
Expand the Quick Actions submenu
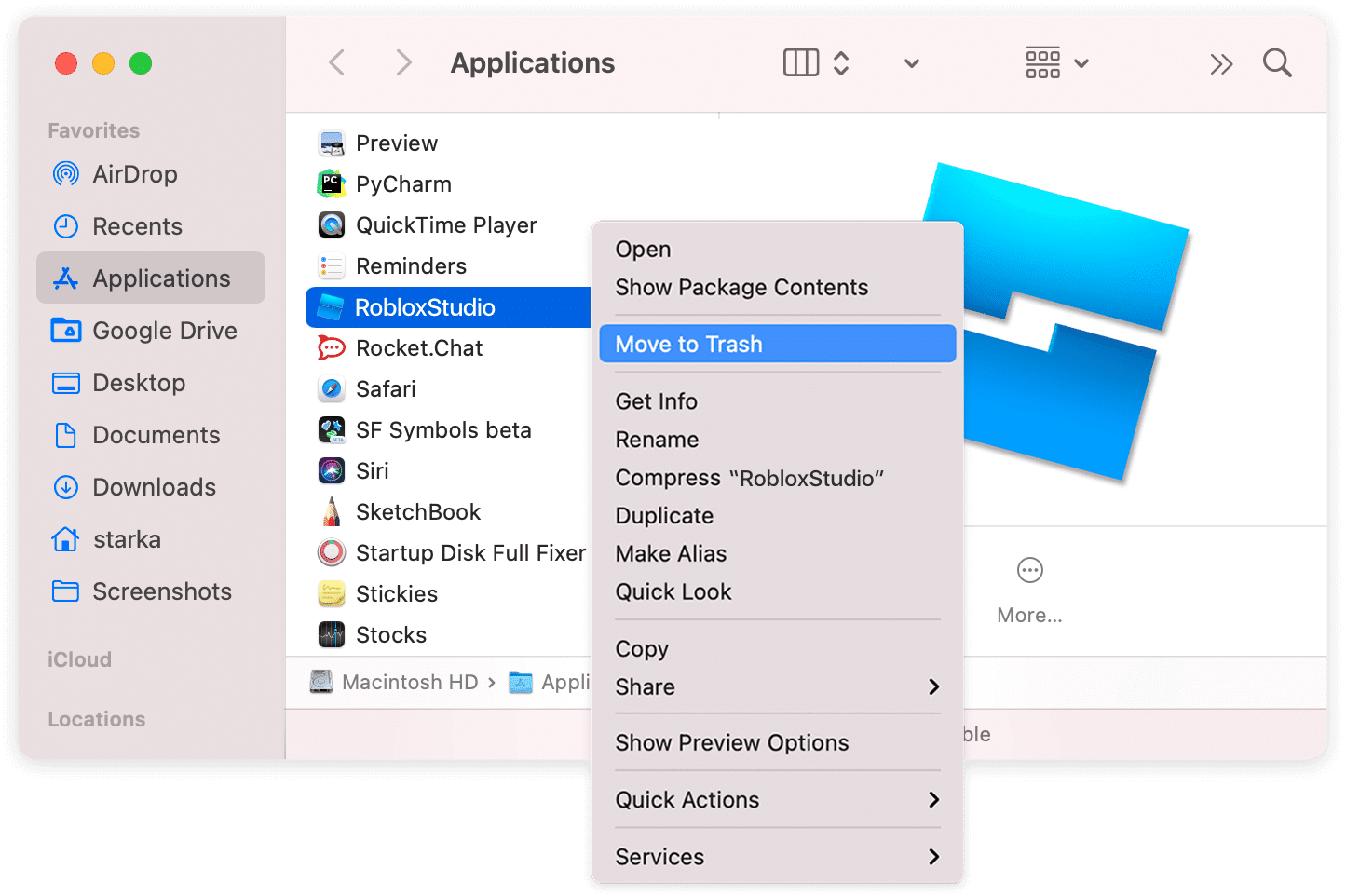click(933, 800)
